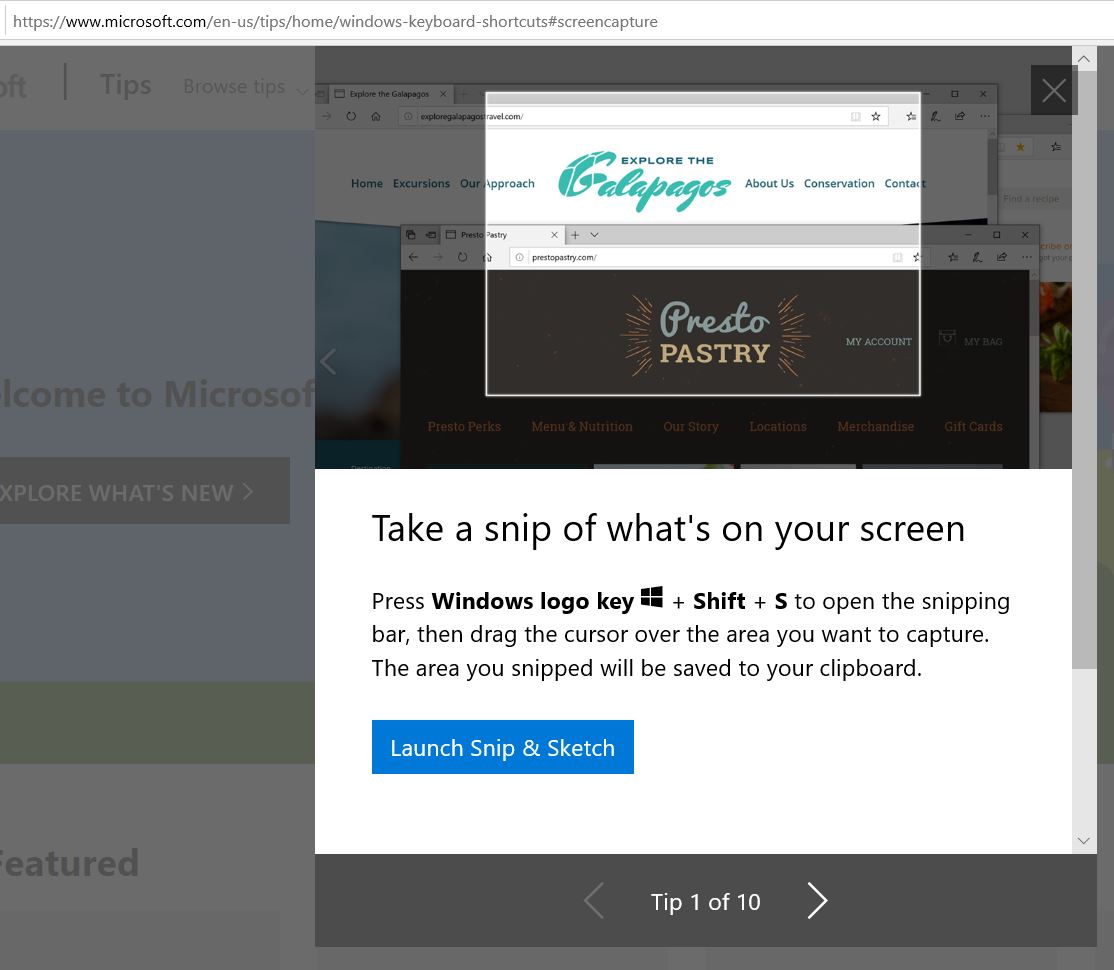
Task: Click the Windows logo key icon in text
Action: tap(652, 598)
